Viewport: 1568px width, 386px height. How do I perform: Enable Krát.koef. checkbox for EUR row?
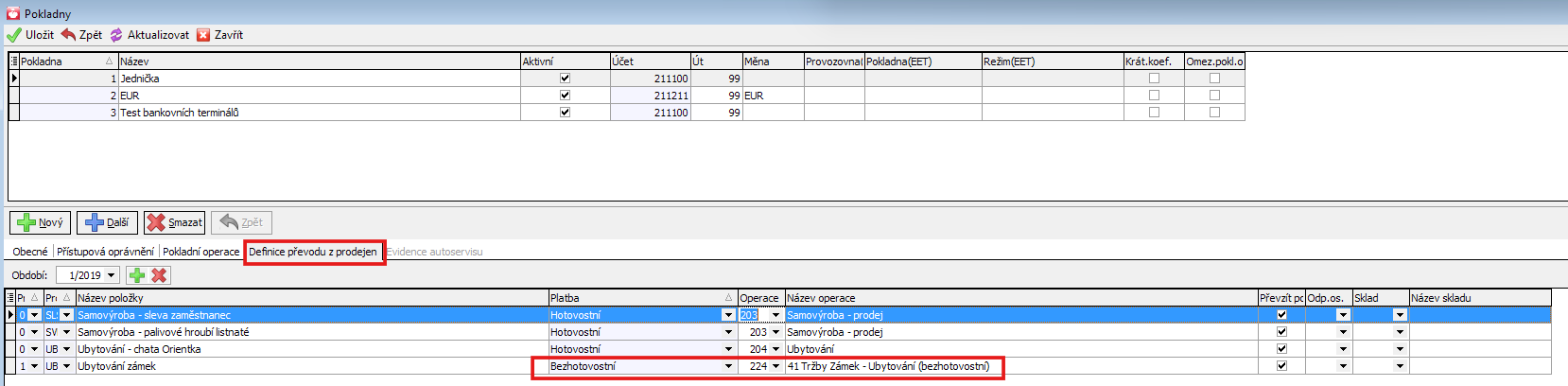tap(1154, 96)
